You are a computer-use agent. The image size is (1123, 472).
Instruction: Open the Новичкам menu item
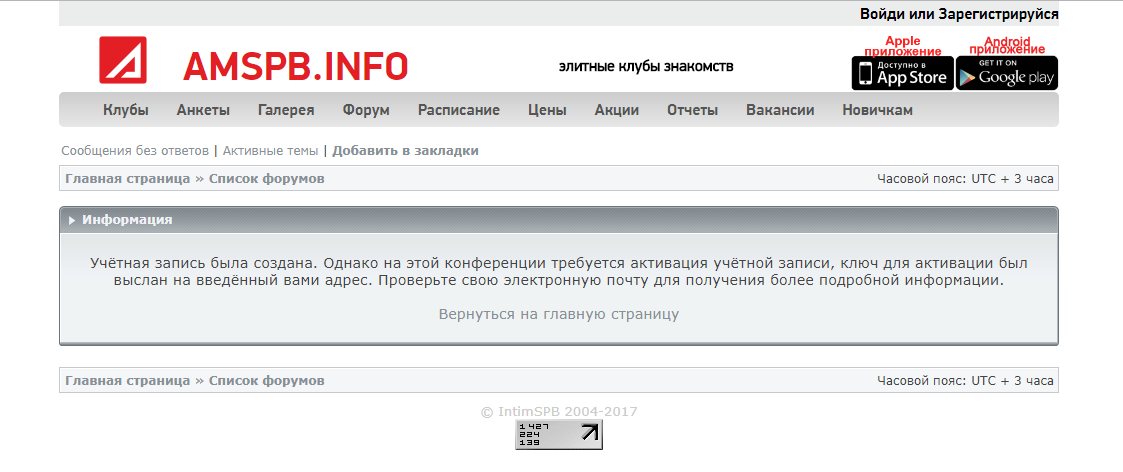[877, 110]
